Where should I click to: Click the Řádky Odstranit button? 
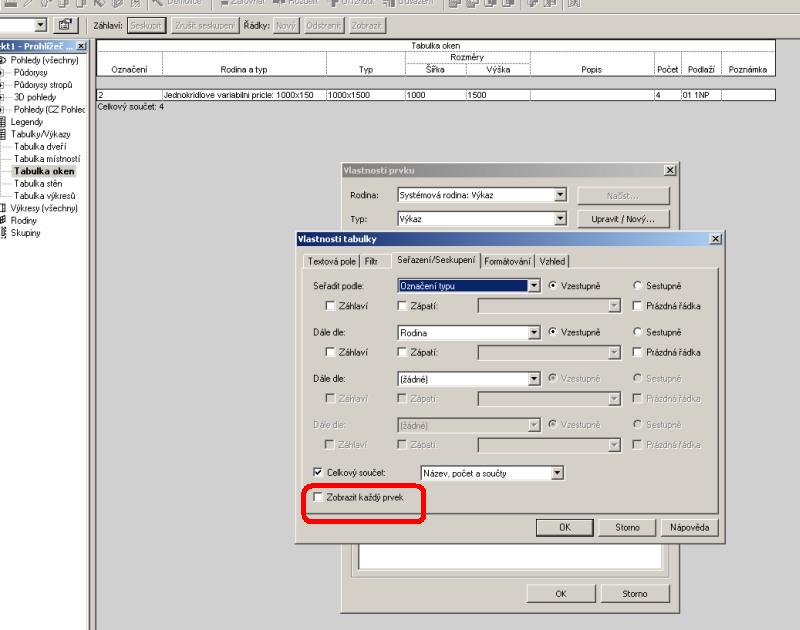[x=323, y=25]
